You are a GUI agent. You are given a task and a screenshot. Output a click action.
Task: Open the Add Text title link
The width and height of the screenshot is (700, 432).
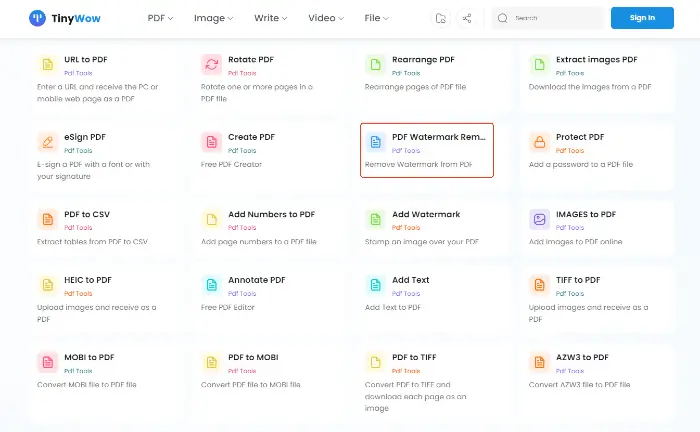tap(411, 280)
